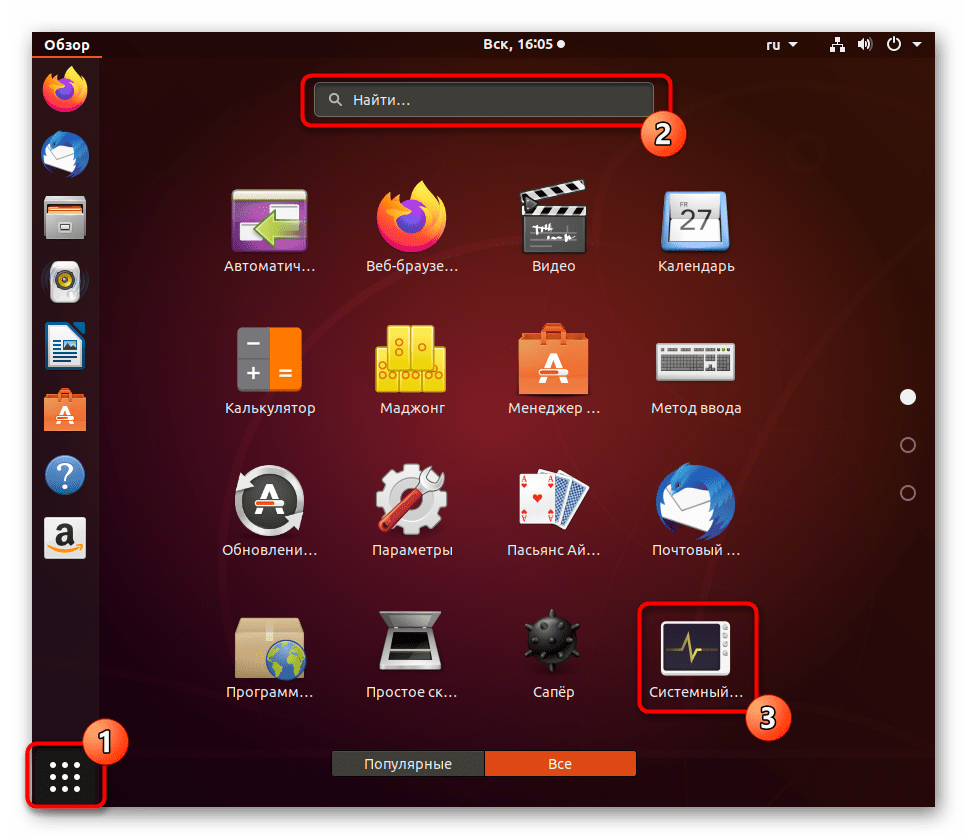Screen dimensions: 967x839
Task: Select the Все applications tab
Action: tap(560, 764)
